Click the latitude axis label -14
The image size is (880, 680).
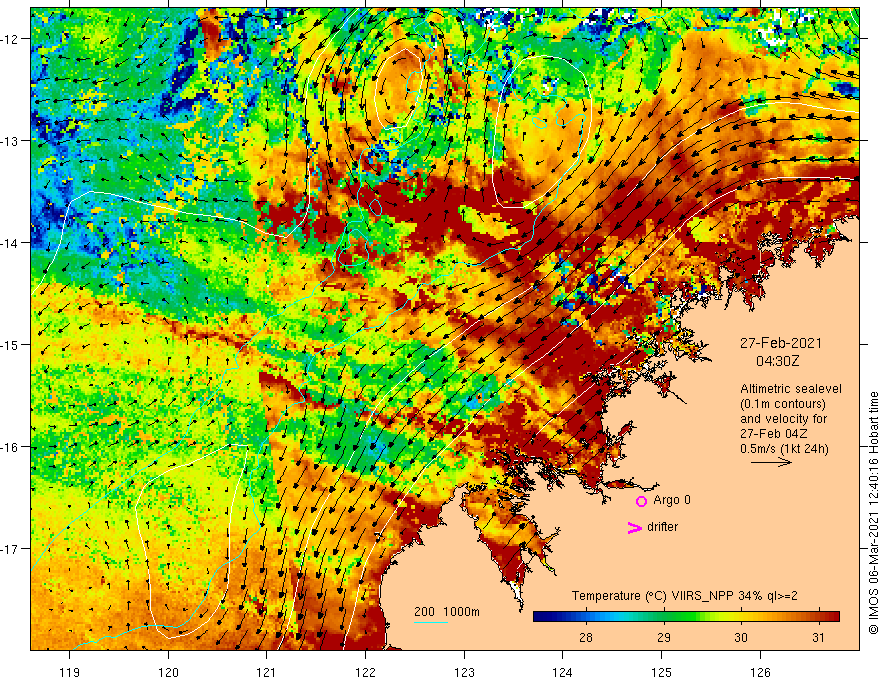11,243
